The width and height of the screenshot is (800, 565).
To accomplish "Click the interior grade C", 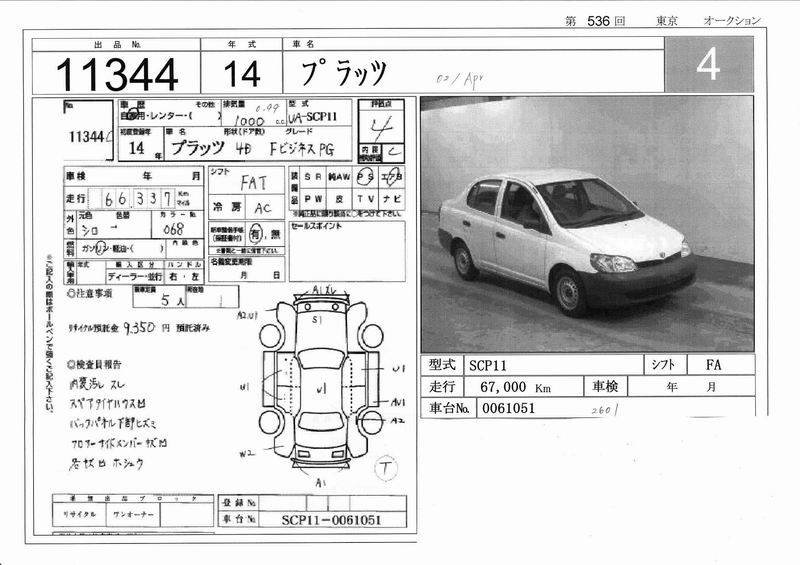I will (x=393, y=152).
